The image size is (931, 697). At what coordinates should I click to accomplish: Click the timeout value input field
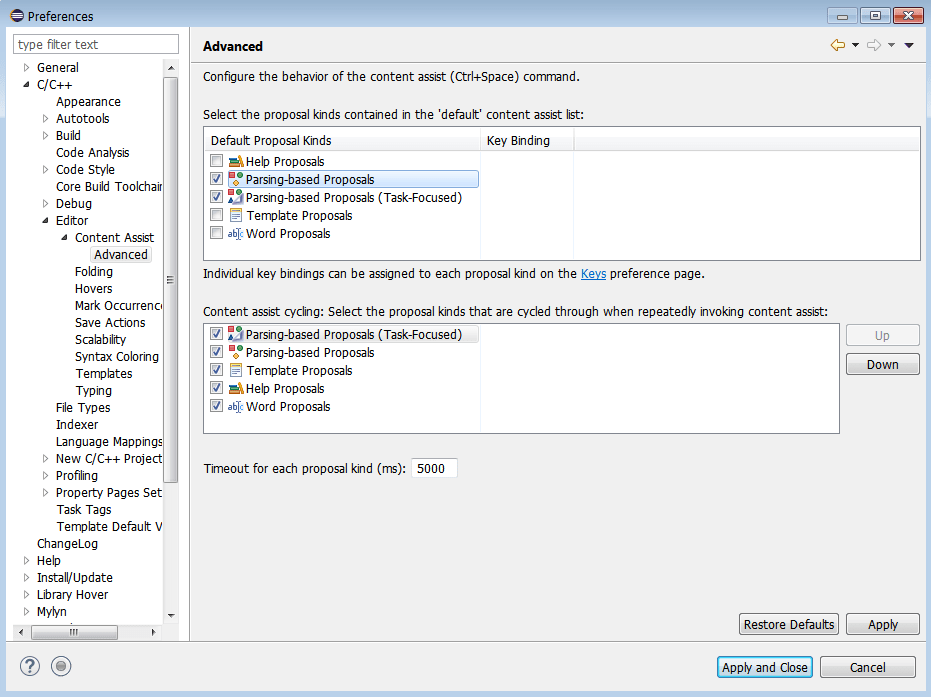click(434, 467)
